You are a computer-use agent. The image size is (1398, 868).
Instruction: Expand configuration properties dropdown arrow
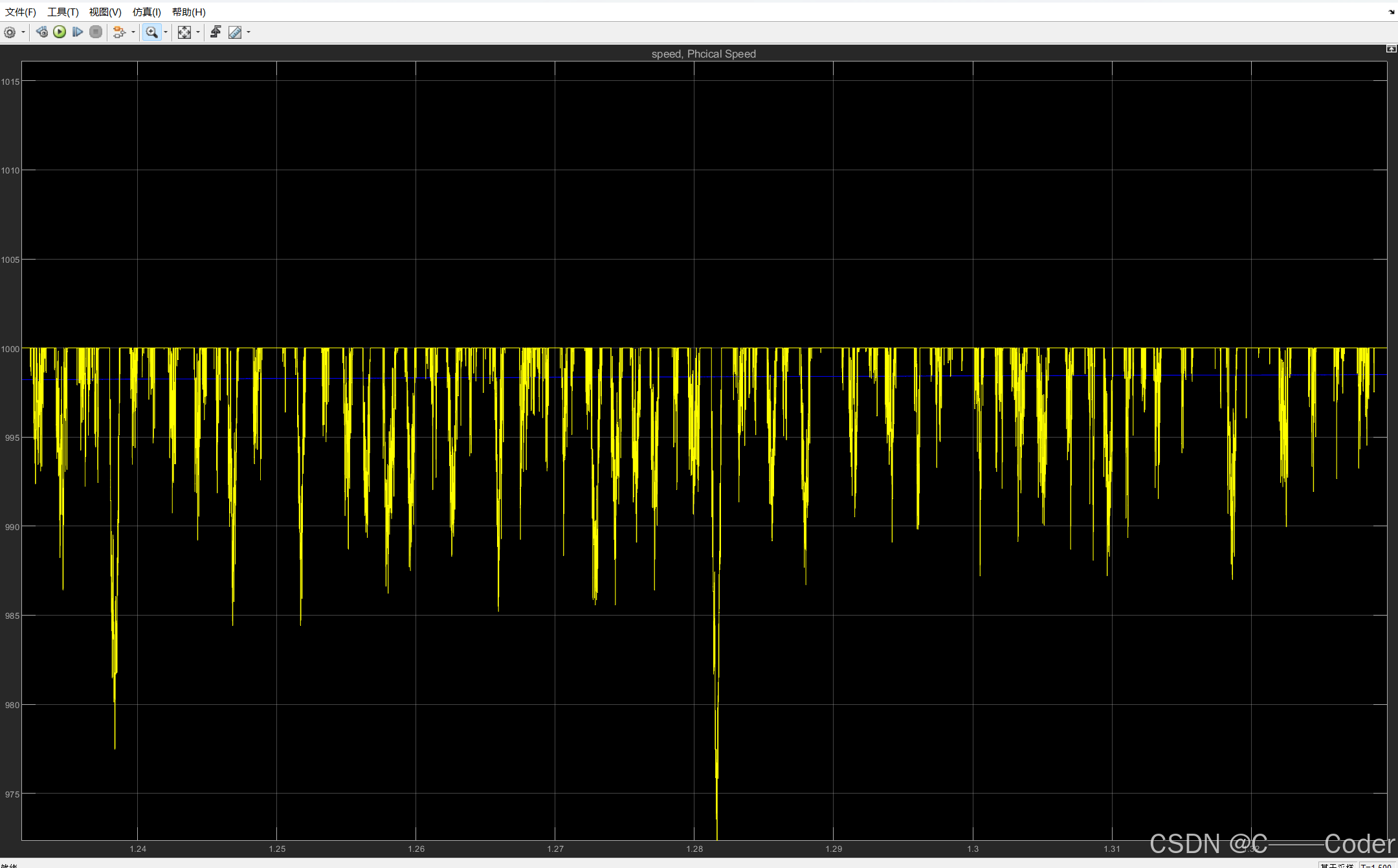(23, 32)
